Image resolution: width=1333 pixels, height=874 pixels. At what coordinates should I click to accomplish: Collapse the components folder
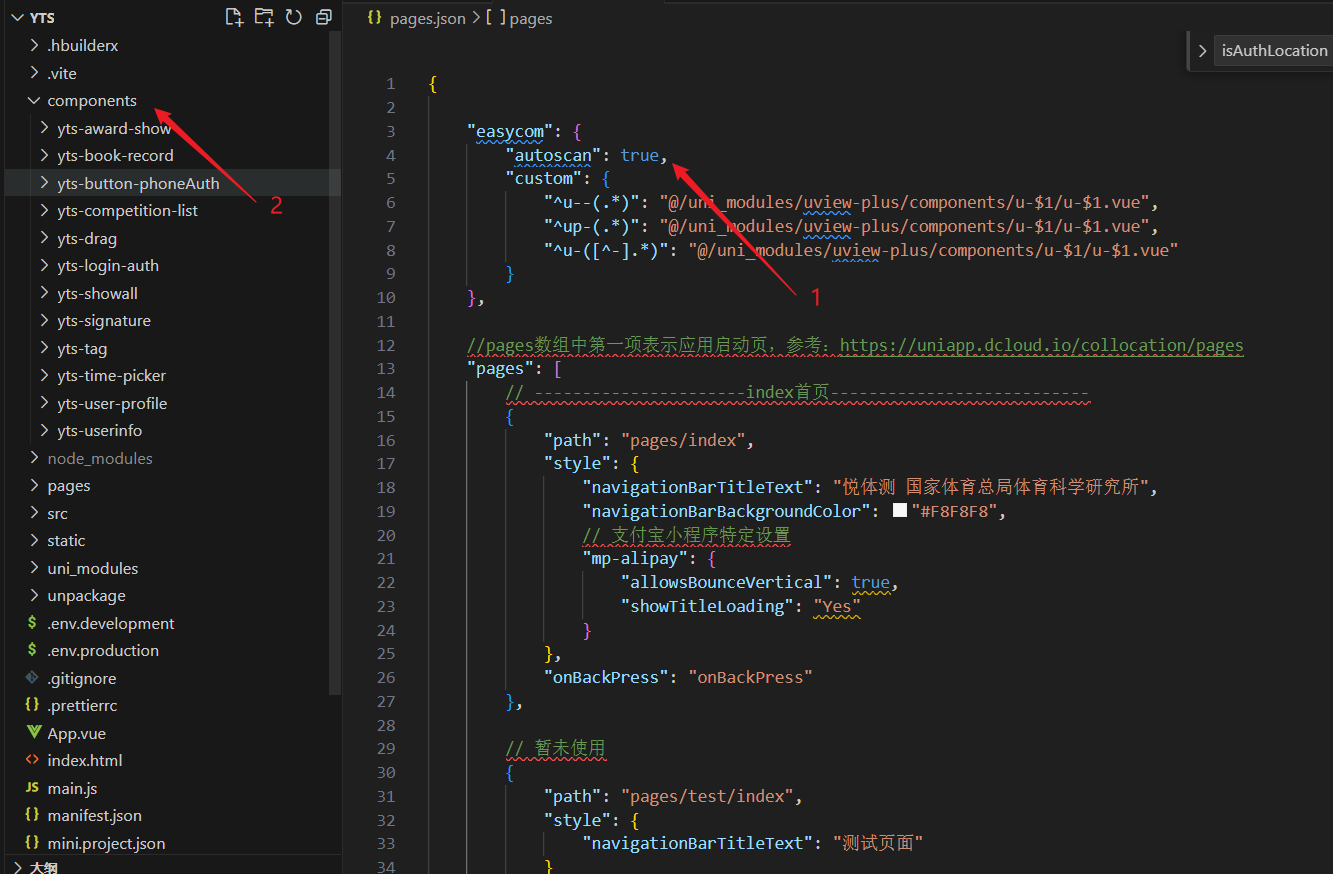point(91,101)
